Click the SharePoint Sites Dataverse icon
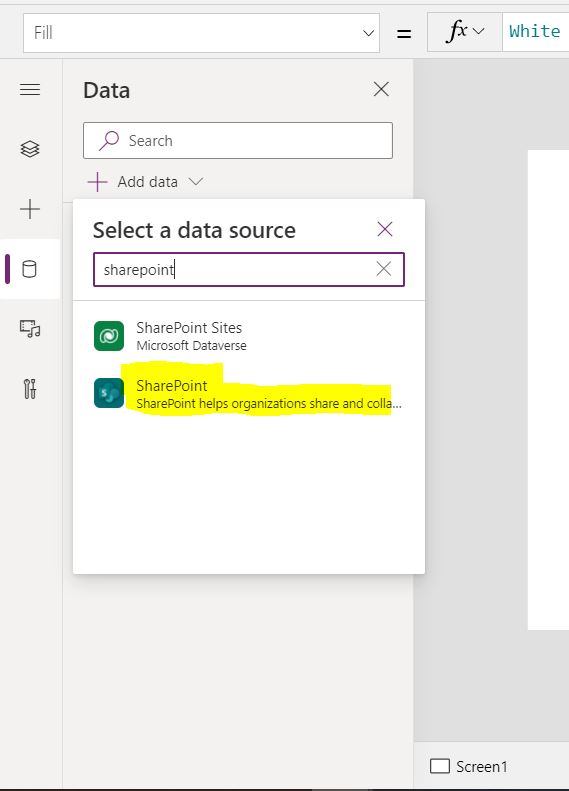This screenshot has width=569, height=791. coord(109,335)
